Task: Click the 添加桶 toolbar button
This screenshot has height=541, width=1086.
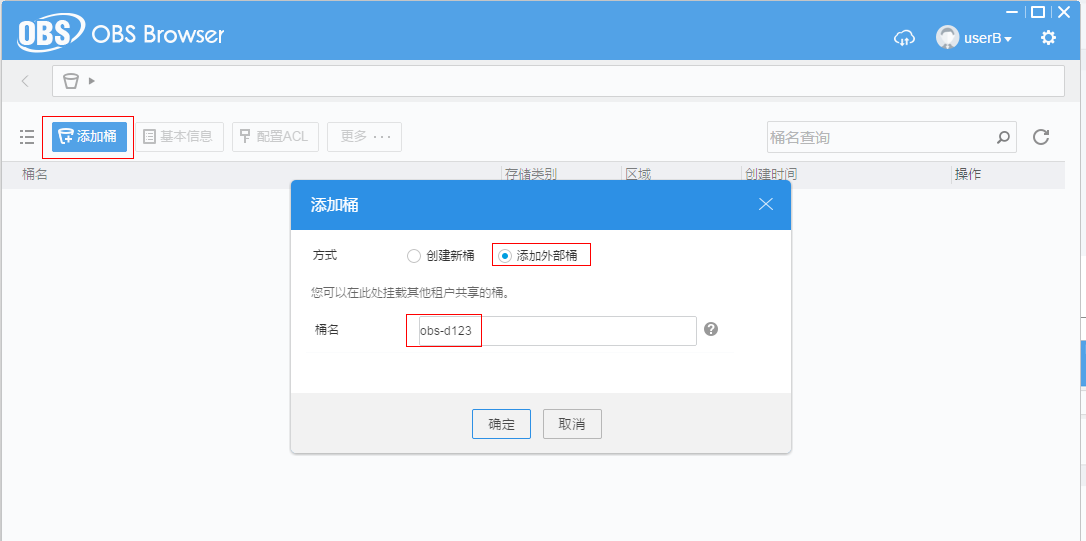Action: pyautogui.click(x=89, y=136)
